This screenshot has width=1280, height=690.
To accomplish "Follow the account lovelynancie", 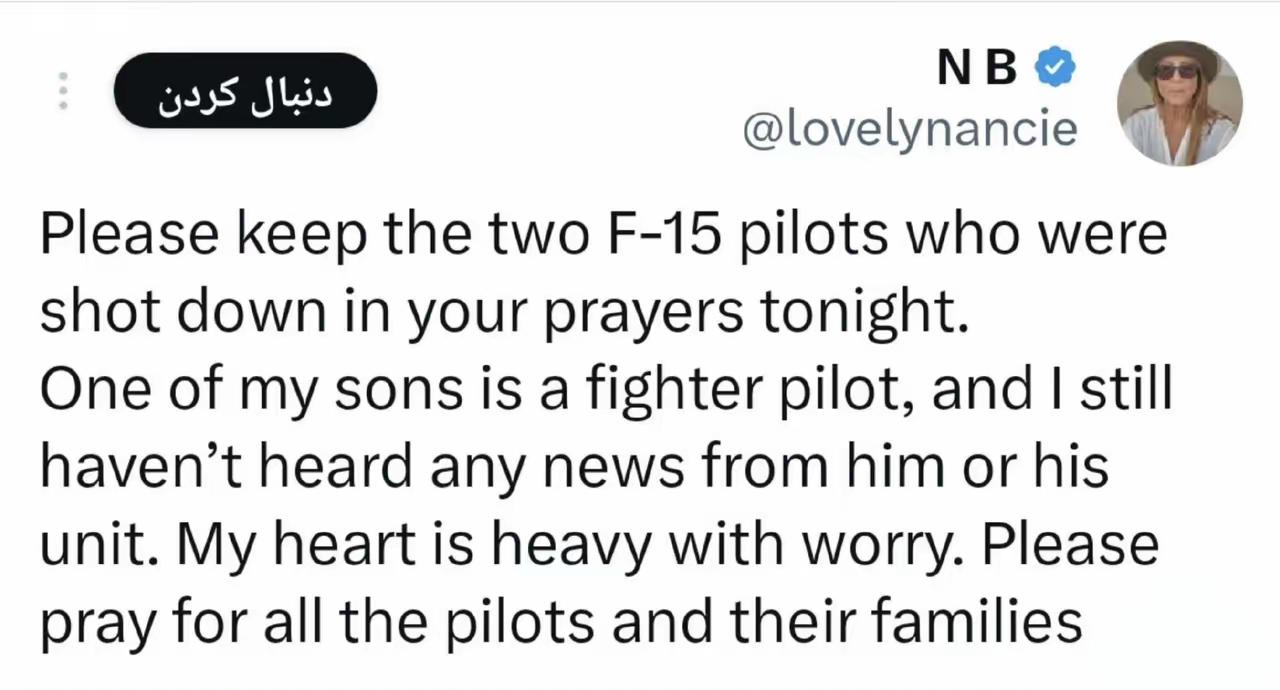I will pos(245,91).
